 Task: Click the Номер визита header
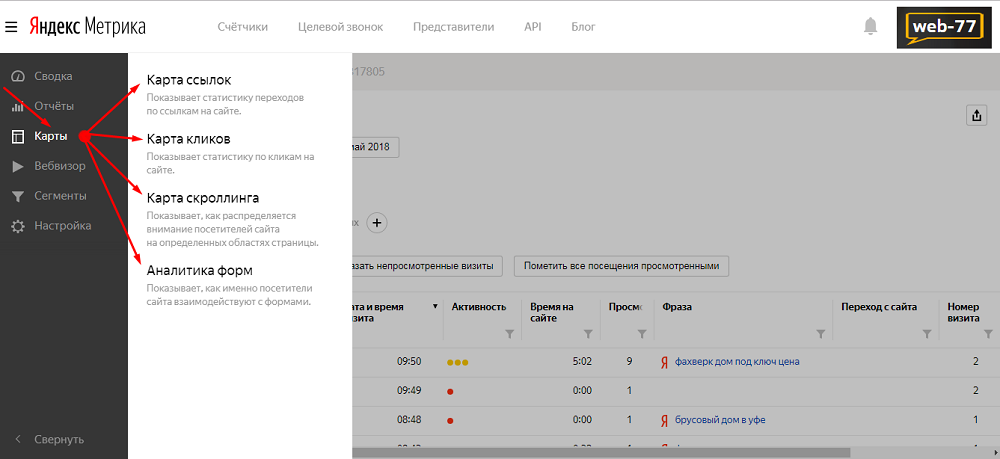point(963,312)
